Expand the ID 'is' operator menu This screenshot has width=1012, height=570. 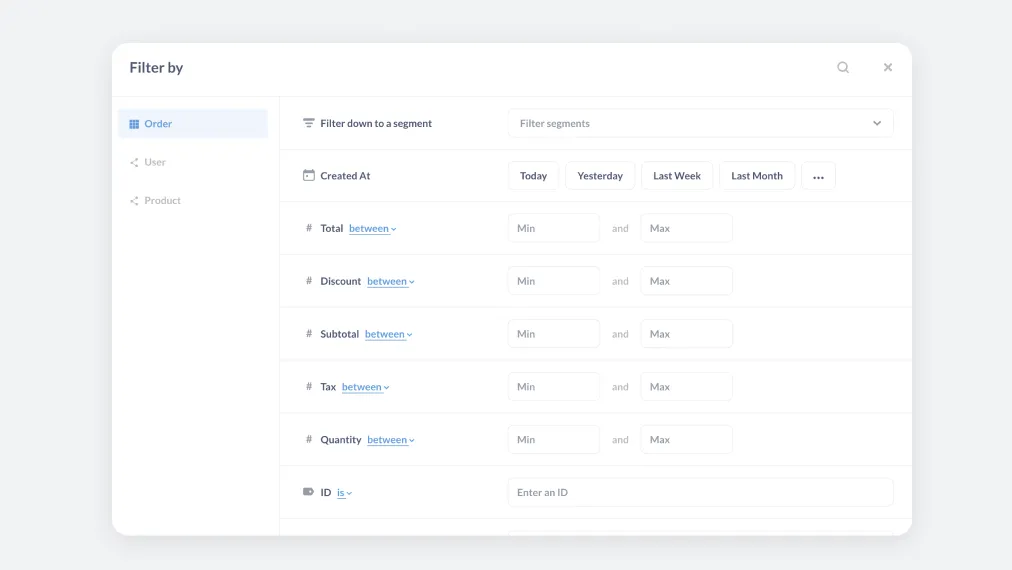[344, 493]
